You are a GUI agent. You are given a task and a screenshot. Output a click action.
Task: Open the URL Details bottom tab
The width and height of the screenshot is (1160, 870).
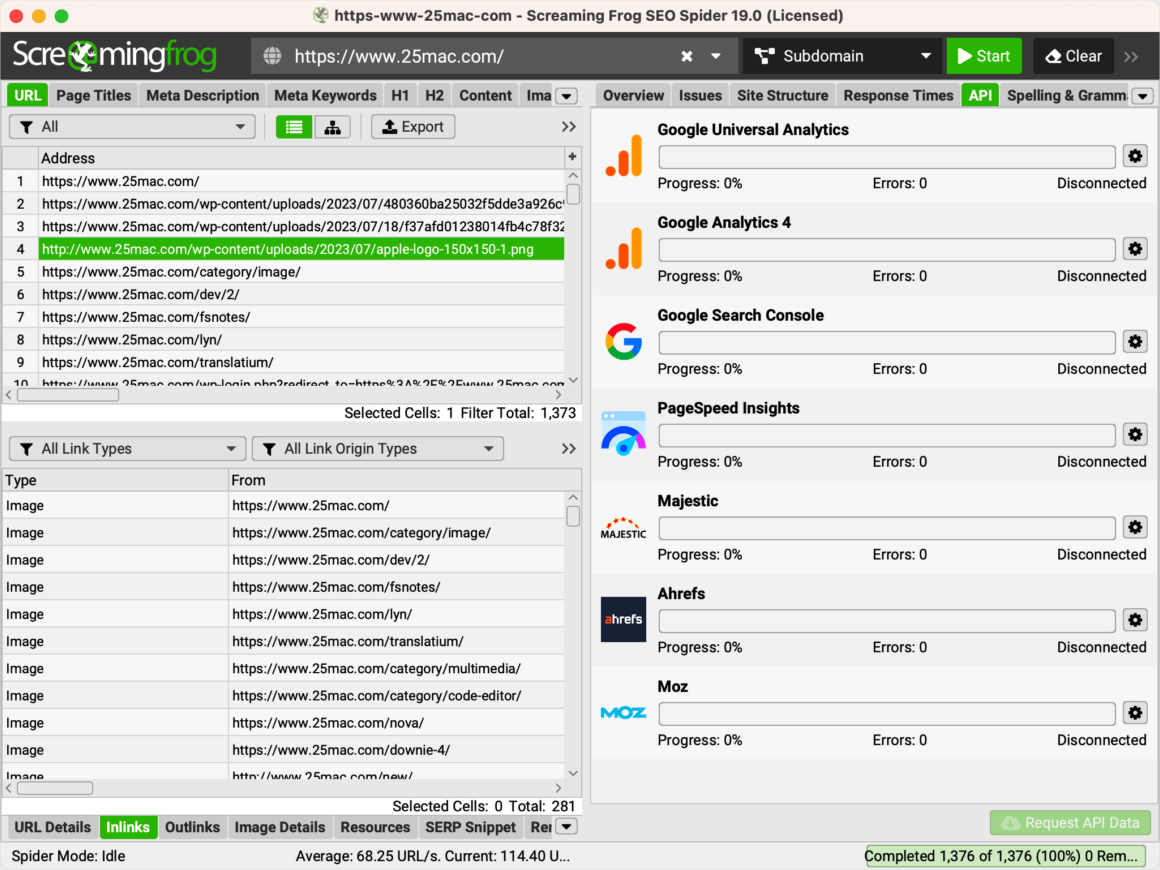53,827
